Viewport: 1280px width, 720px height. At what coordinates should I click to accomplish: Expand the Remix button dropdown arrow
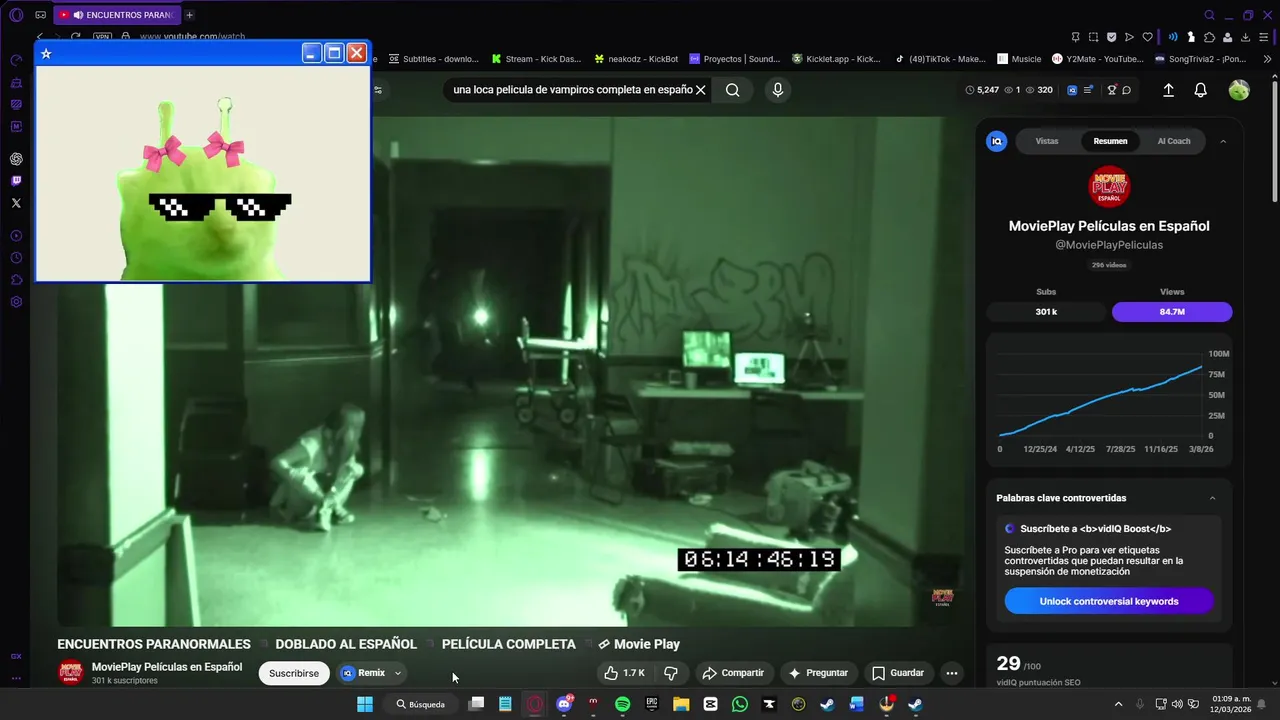tap(398, 673)
